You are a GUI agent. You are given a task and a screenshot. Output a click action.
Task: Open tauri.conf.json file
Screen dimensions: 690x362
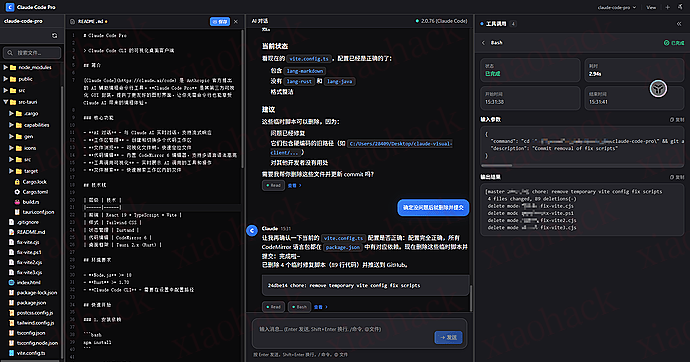[38, 212]
